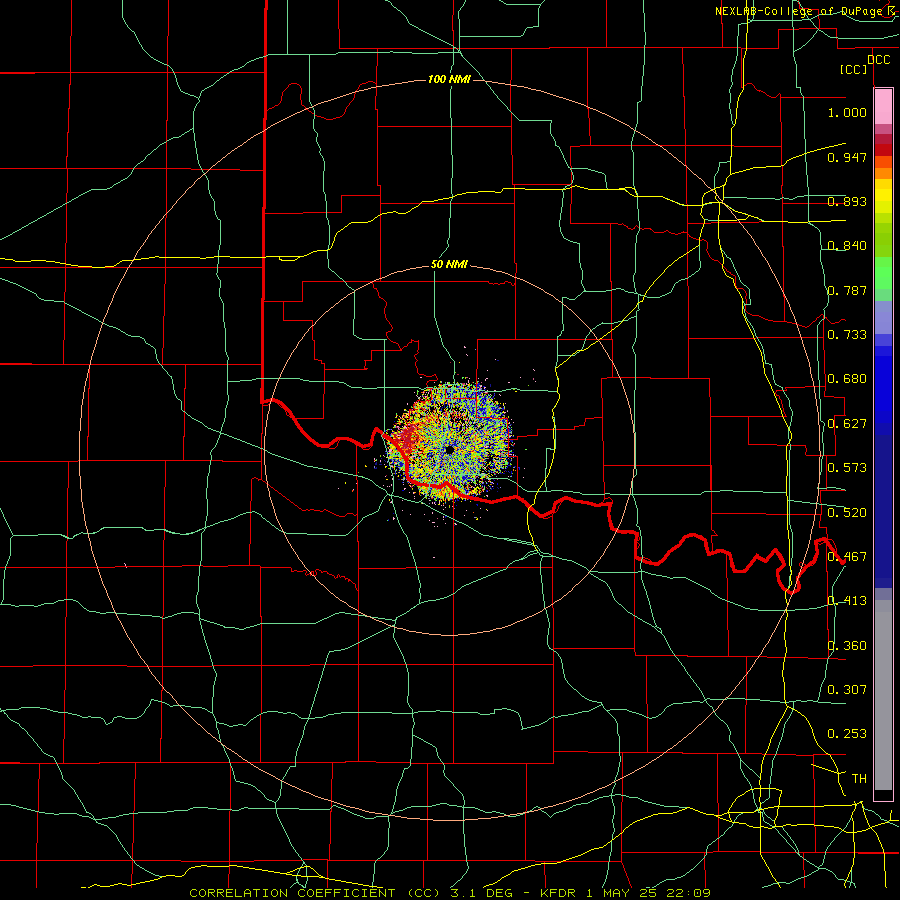This screenshot has width=900, height=900.
Task: Select the 0.253 color scale value
Action: (x=847, y=734)
